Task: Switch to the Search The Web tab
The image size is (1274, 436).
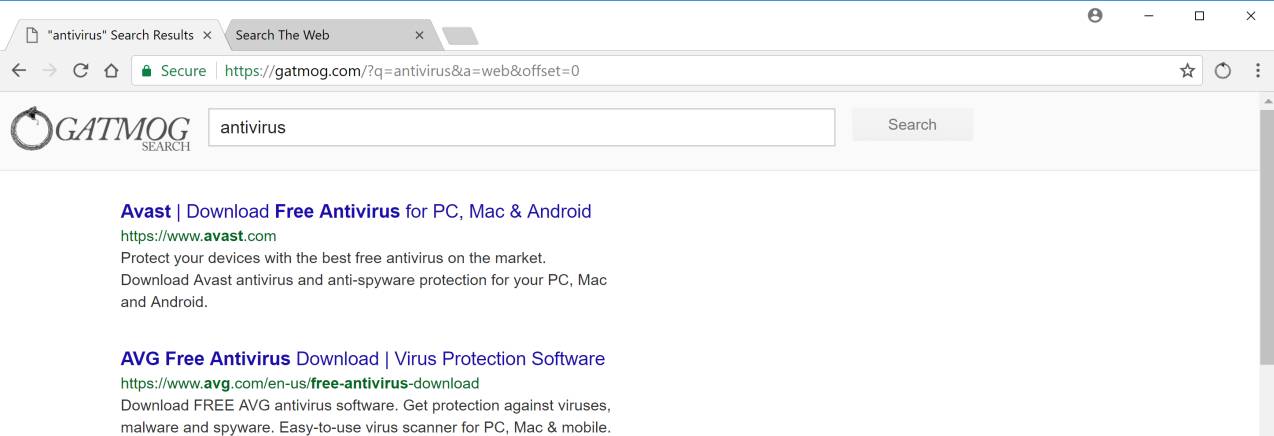Action: [320, 35]
